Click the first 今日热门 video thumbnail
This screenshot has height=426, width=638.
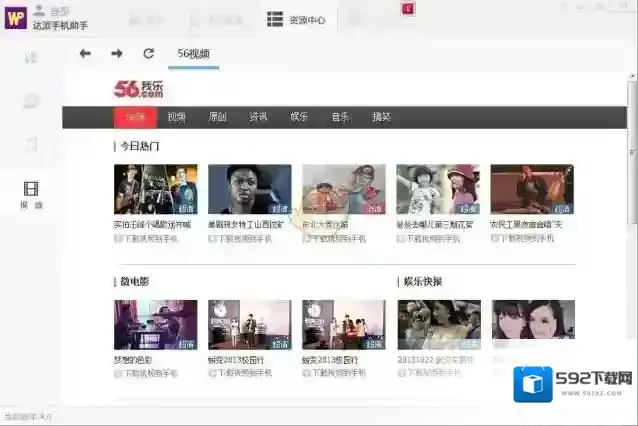[155, 190]
